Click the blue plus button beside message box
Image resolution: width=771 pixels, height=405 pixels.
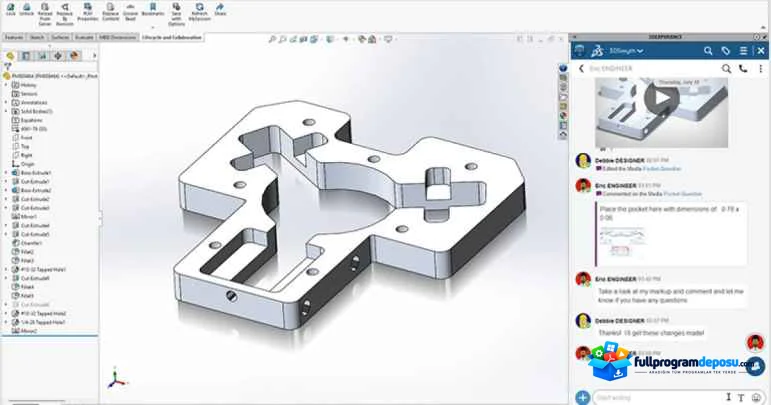(x=582, y=397)
